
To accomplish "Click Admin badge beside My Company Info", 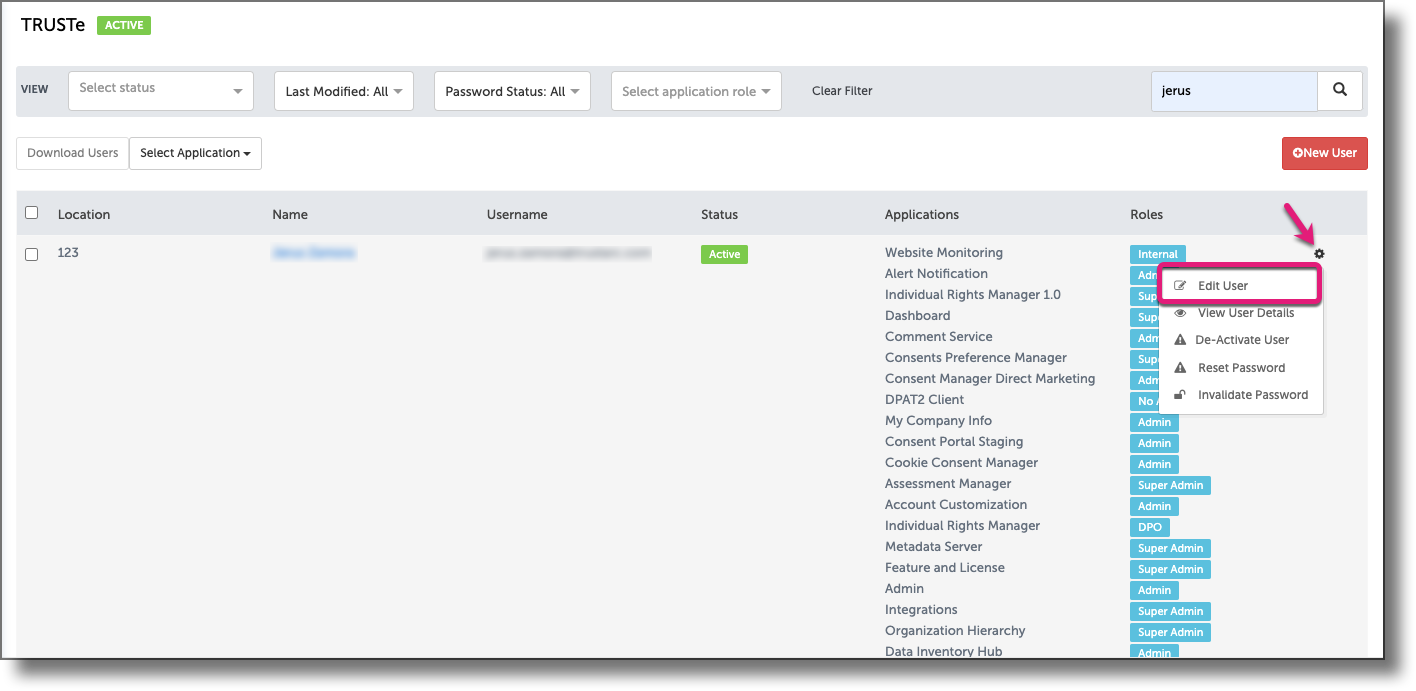I will [x=1154, y=422].
